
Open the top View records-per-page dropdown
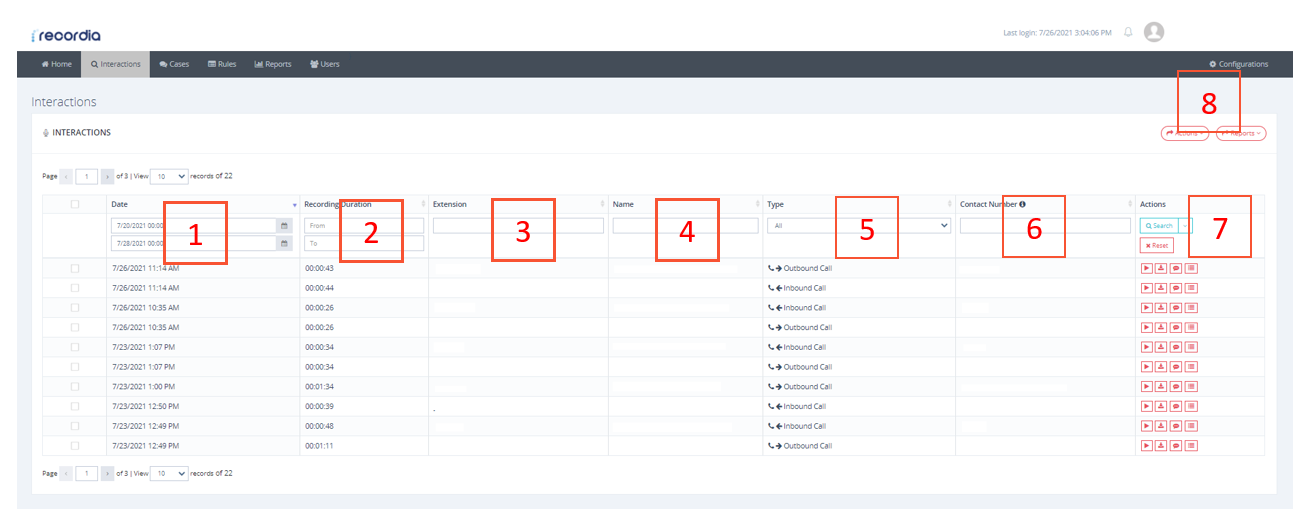(x=169, y=176)
